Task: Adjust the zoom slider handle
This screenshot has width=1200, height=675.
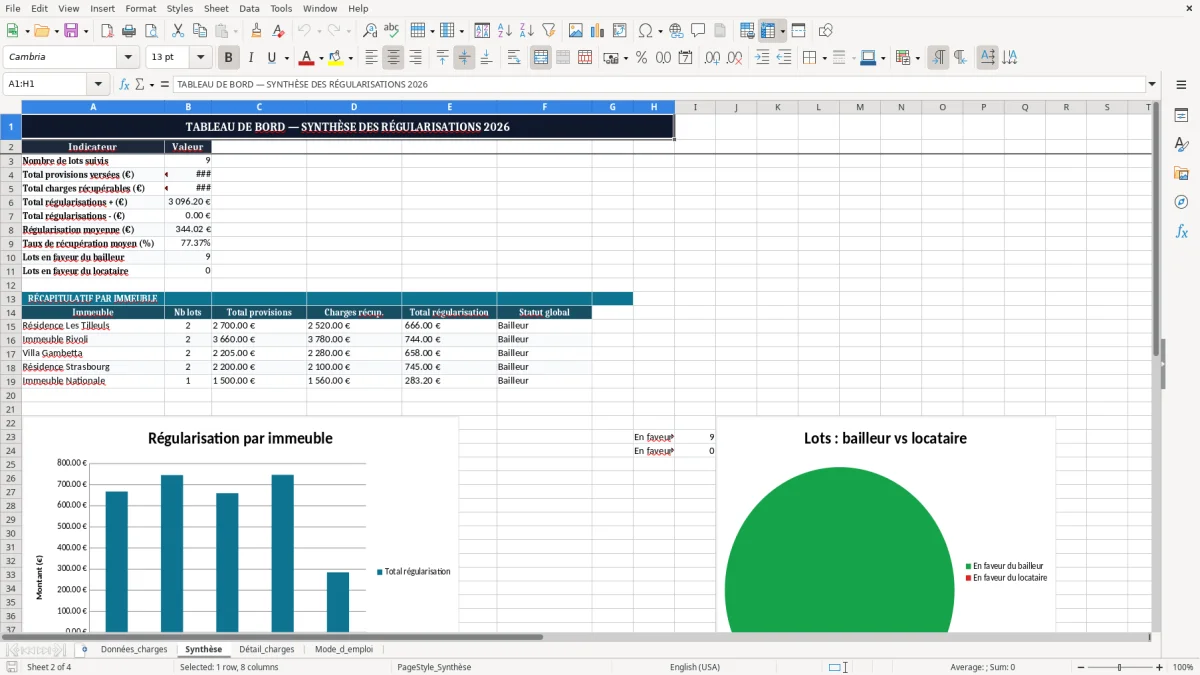Action: 1119,667
